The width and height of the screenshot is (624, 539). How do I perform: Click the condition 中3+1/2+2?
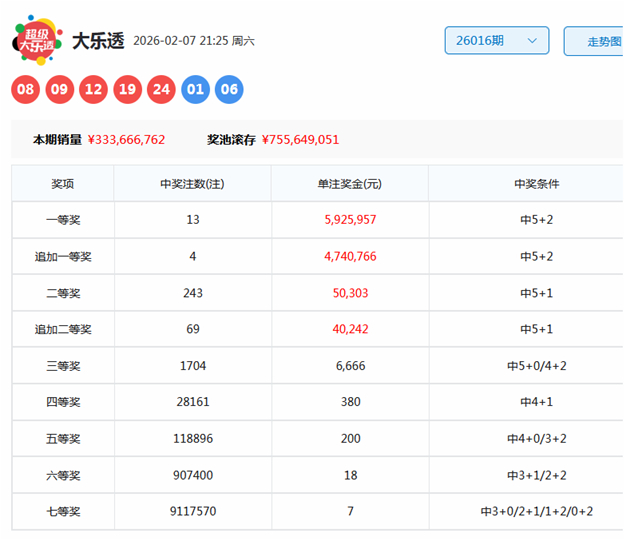(x=537, y=475)
